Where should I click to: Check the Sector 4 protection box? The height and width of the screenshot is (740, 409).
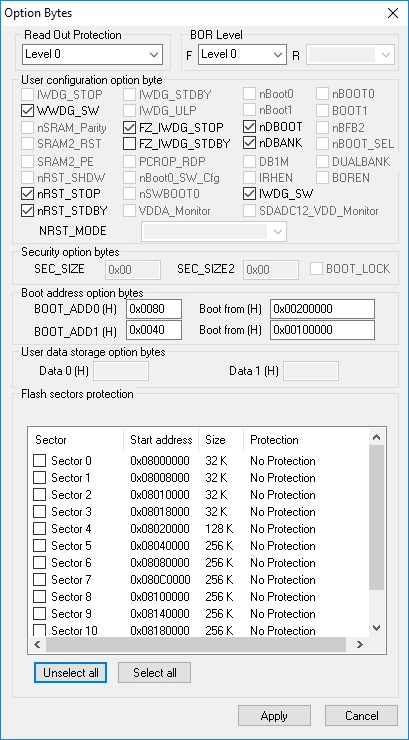click(x=40, y=529)
